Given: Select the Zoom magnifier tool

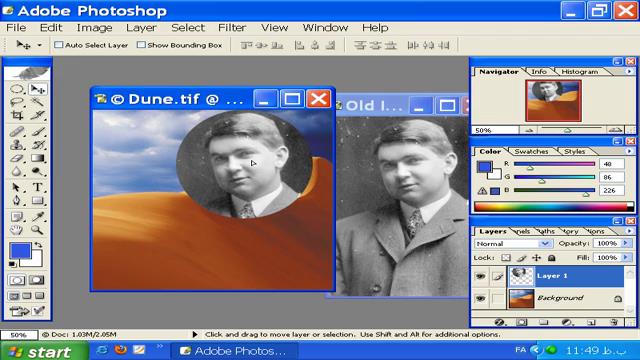Looking at the screenshot, I should 38,230.
